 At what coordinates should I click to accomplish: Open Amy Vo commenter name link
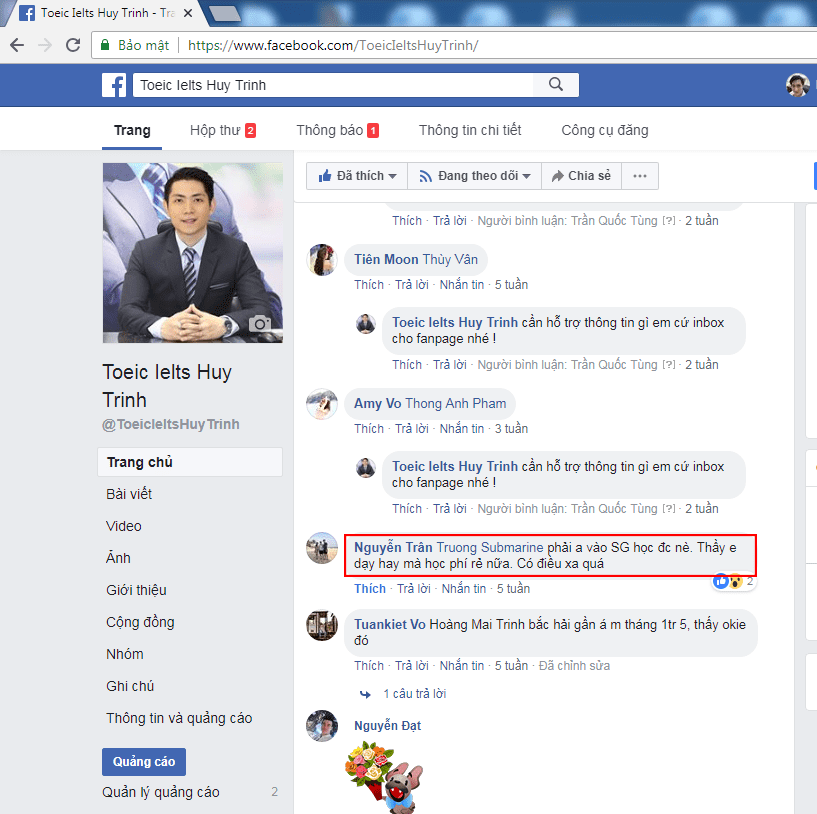pyautogui.click(x=378, y=404)
